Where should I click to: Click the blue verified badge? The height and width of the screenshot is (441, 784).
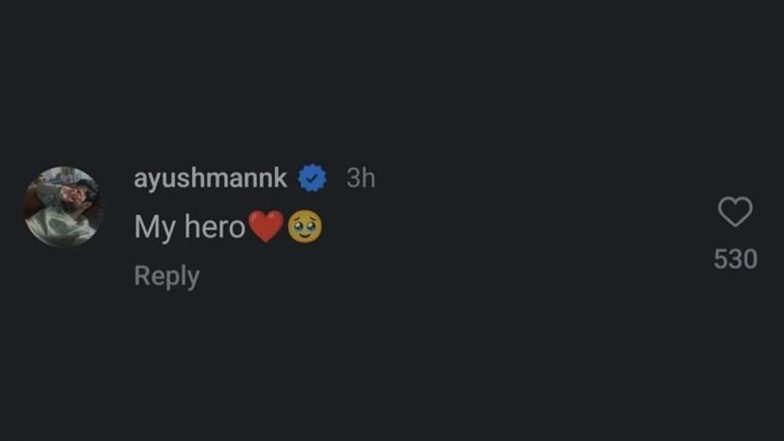click(313, 179)
